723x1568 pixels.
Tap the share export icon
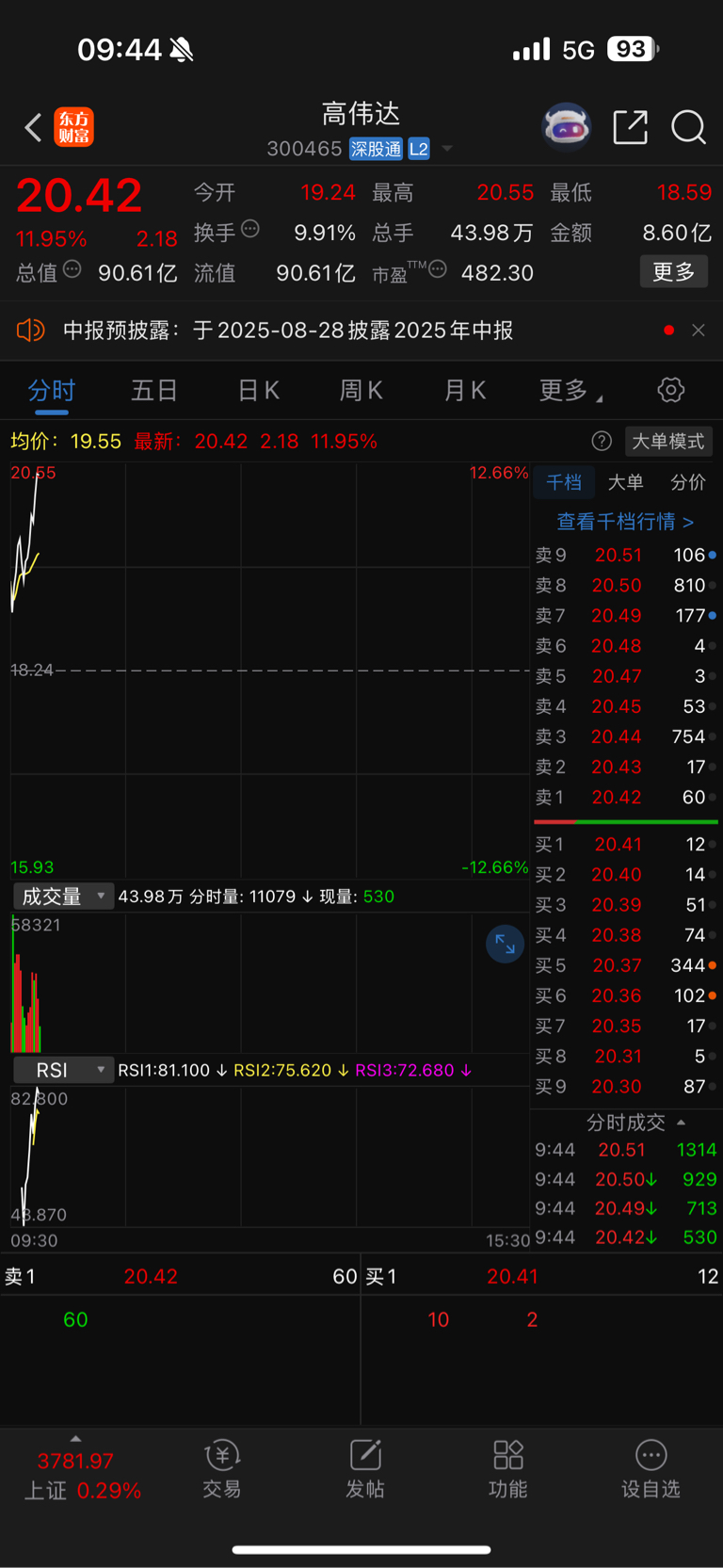631,126
